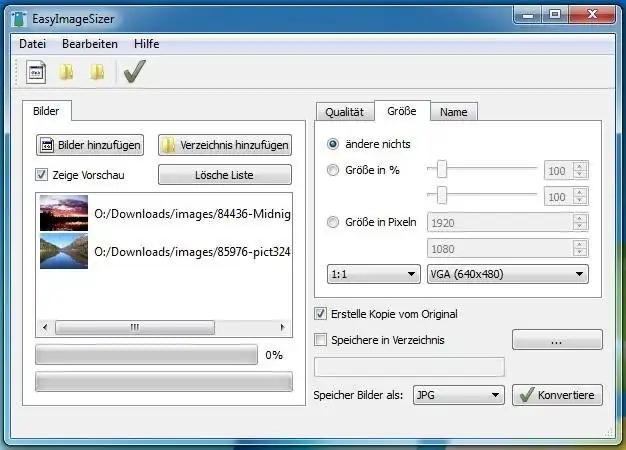Click the EasyImageSizer title bar app icon
The image size is (626, 450).
pyautogui.click(x=19, y=19)
